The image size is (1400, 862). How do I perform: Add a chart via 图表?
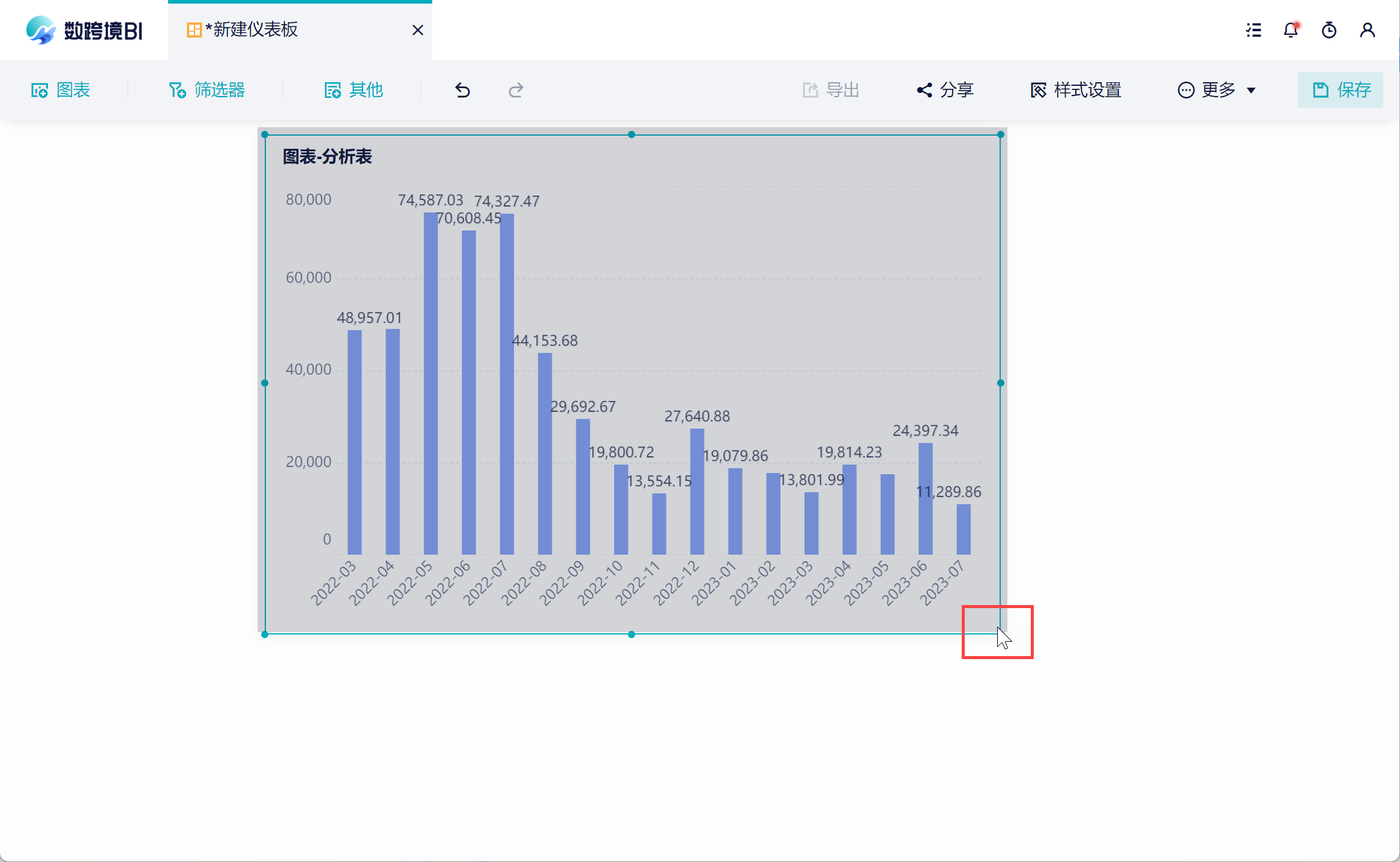61,90
